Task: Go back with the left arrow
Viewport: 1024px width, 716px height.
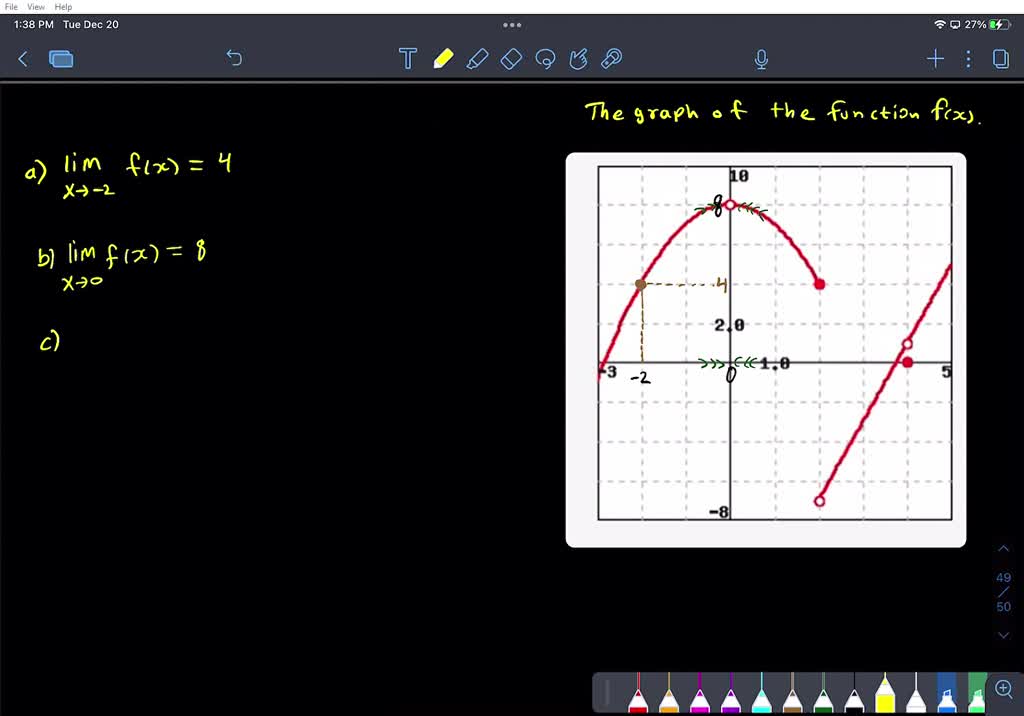Action: point(23,59)
